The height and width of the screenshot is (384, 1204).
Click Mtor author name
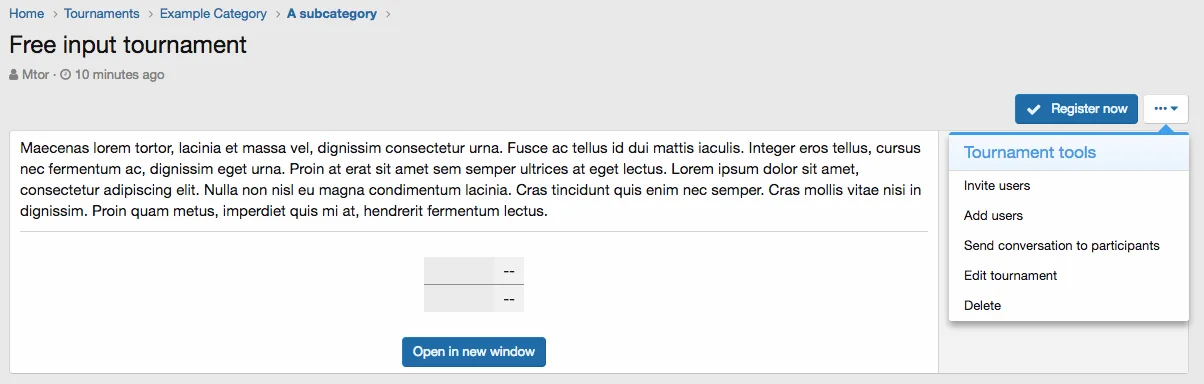pyautogui.click(x=36, y=75)
